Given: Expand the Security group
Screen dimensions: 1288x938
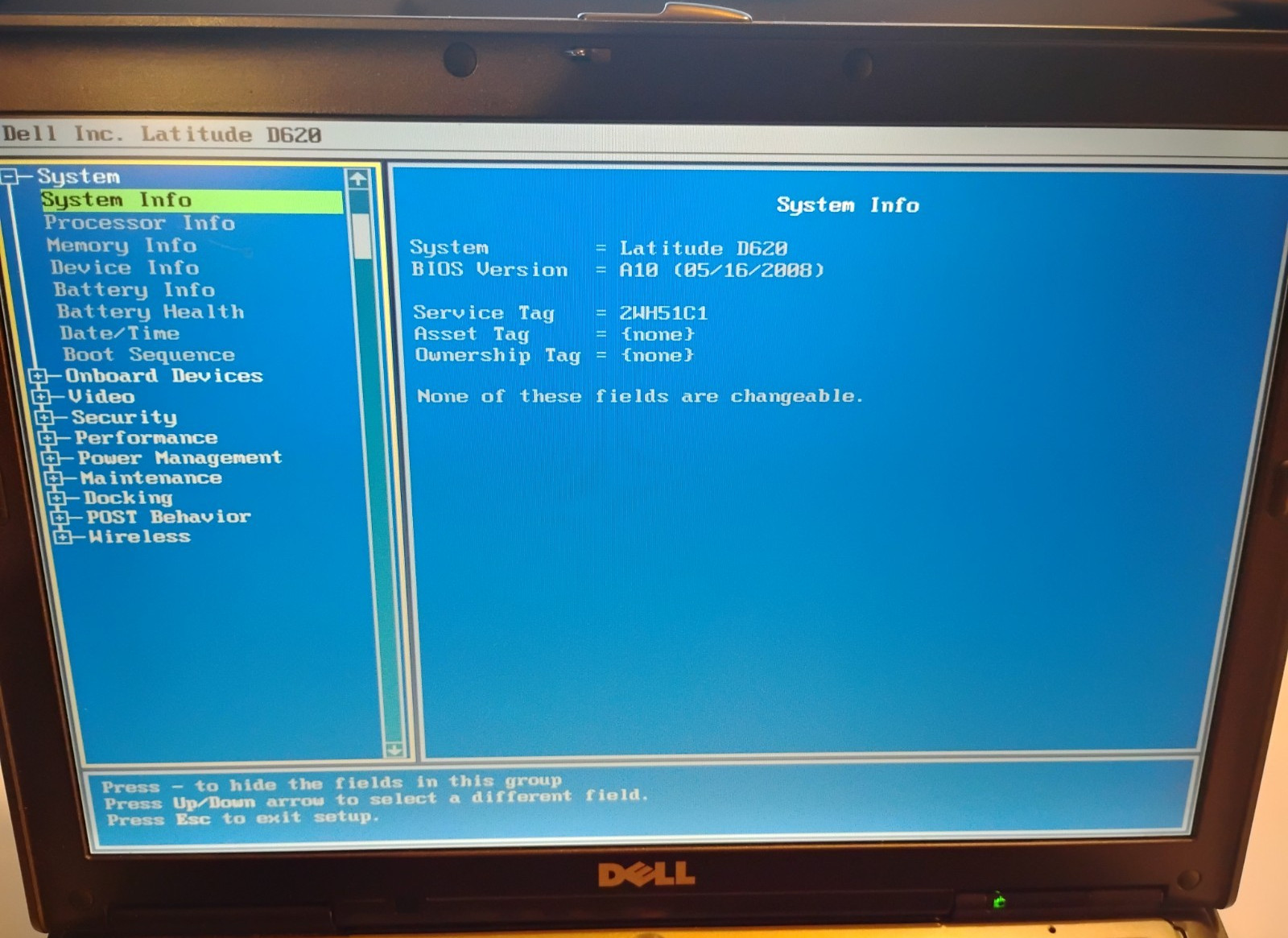Looking at the screenshot, I should click(44, 418).
